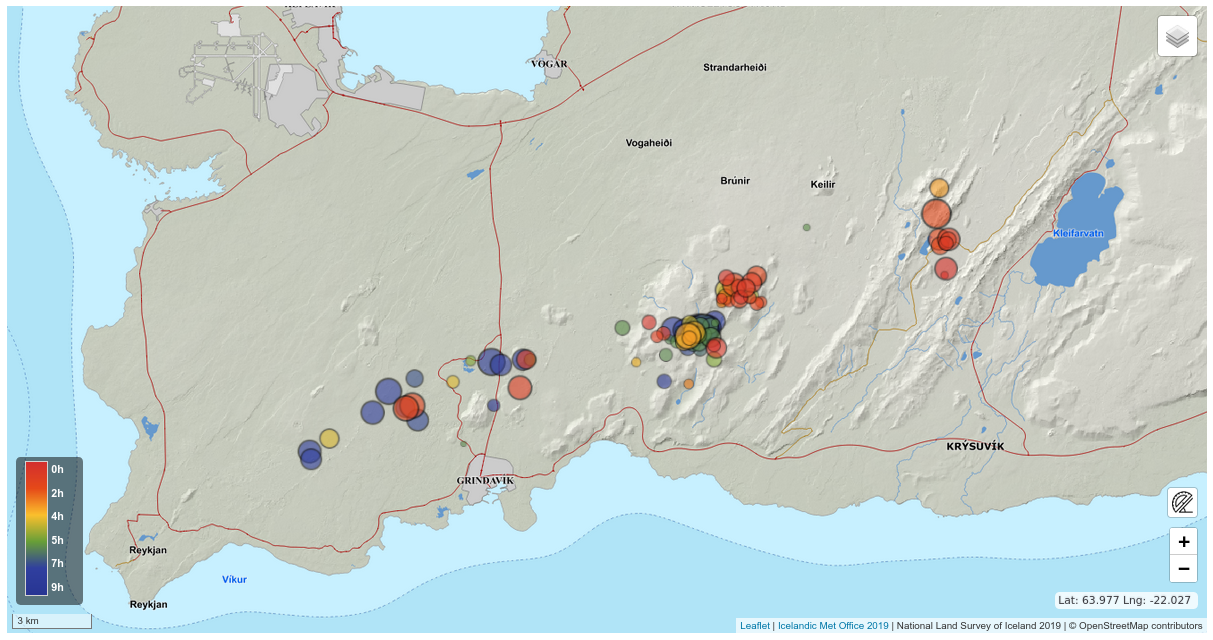Viewport: 1213px width, 640px height.
Task: Select the large red quake marker north of Grindavík
Action: click(519, 387)
